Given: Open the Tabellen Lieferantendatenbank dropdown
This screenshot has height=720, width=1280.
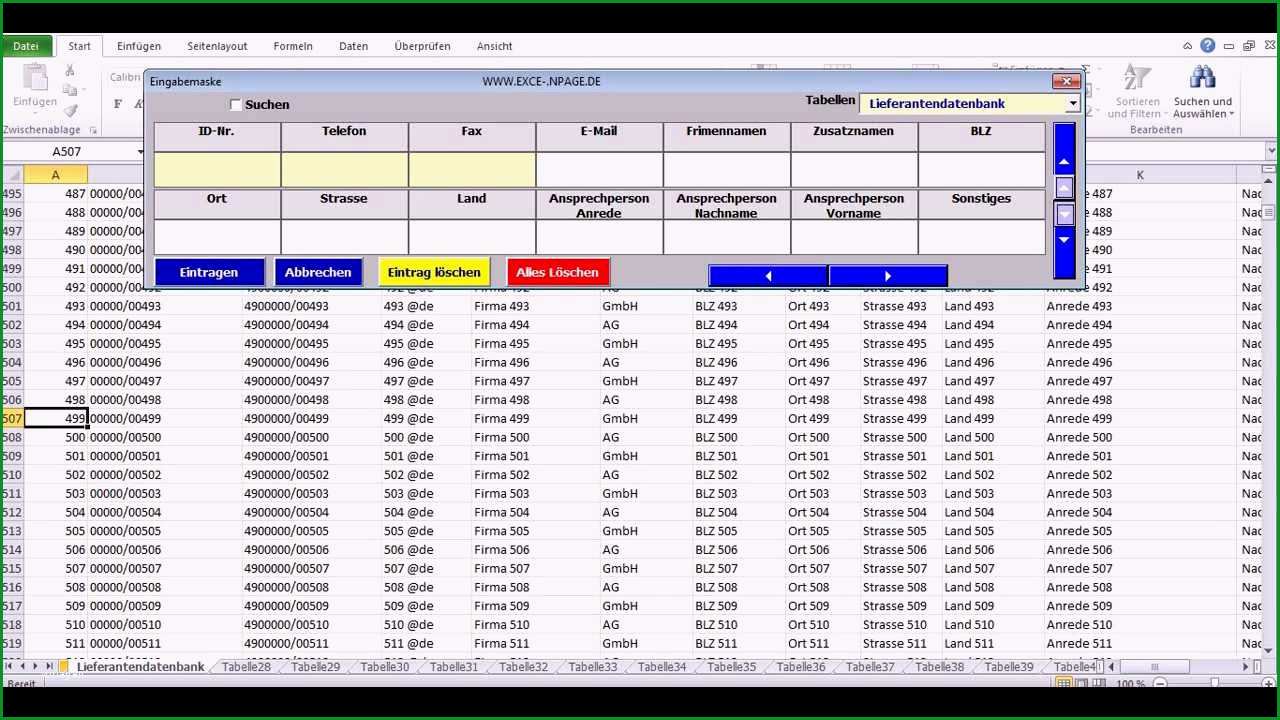Looking at the screenshot, I should tap(969, 103).
